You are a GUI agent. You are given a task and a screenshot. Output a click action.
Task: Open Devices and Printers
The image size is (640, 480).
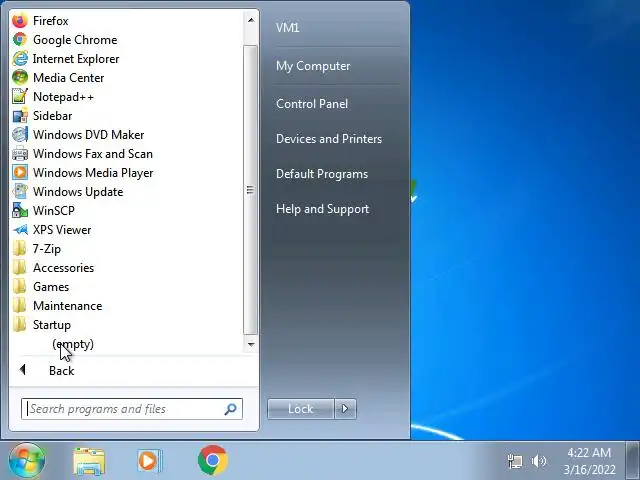click(x=329, y=139)
